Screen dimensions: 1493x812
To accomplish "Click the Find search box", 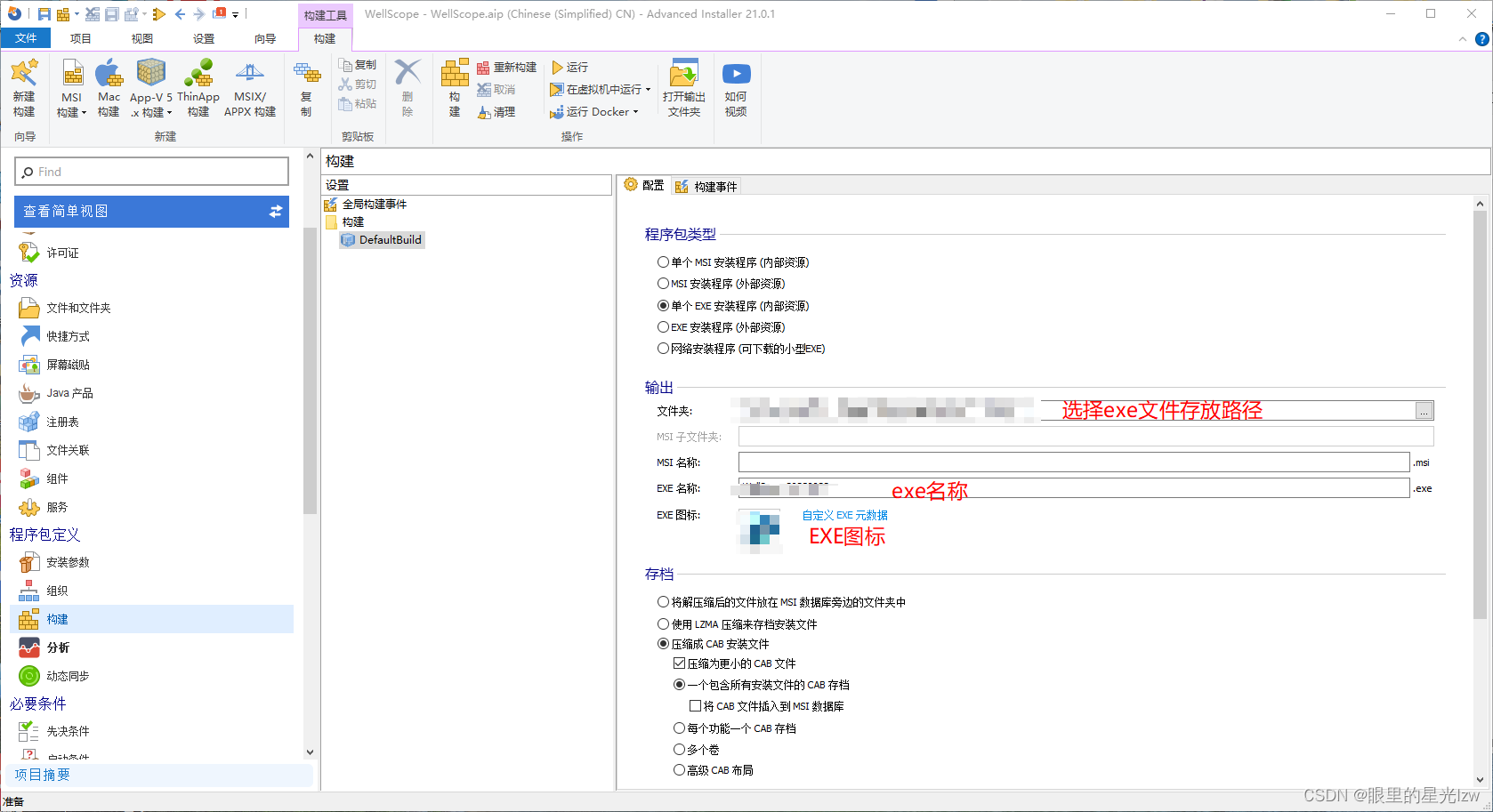I will click(152, 172).
